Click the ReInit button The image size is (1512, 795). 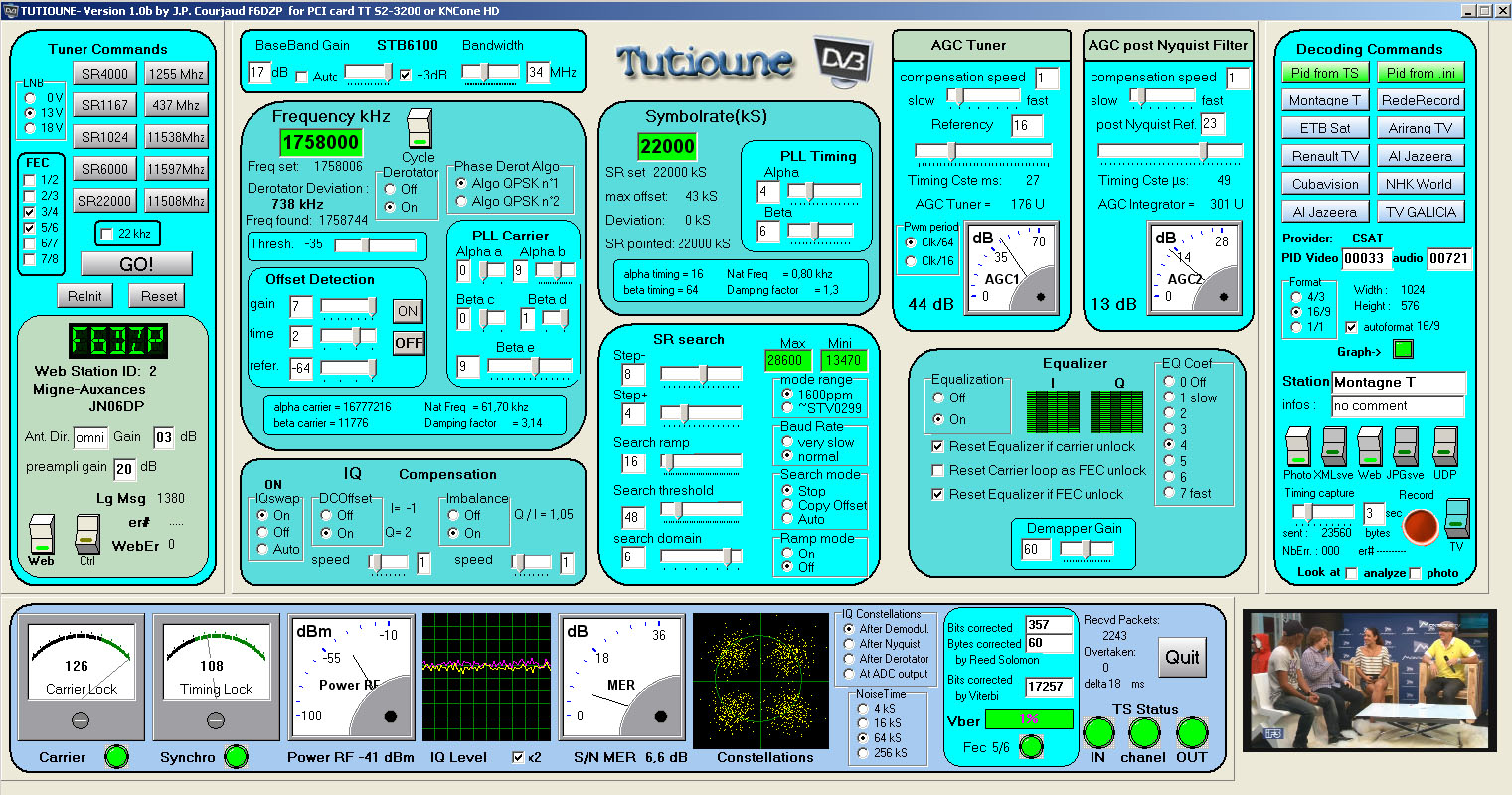84,296
